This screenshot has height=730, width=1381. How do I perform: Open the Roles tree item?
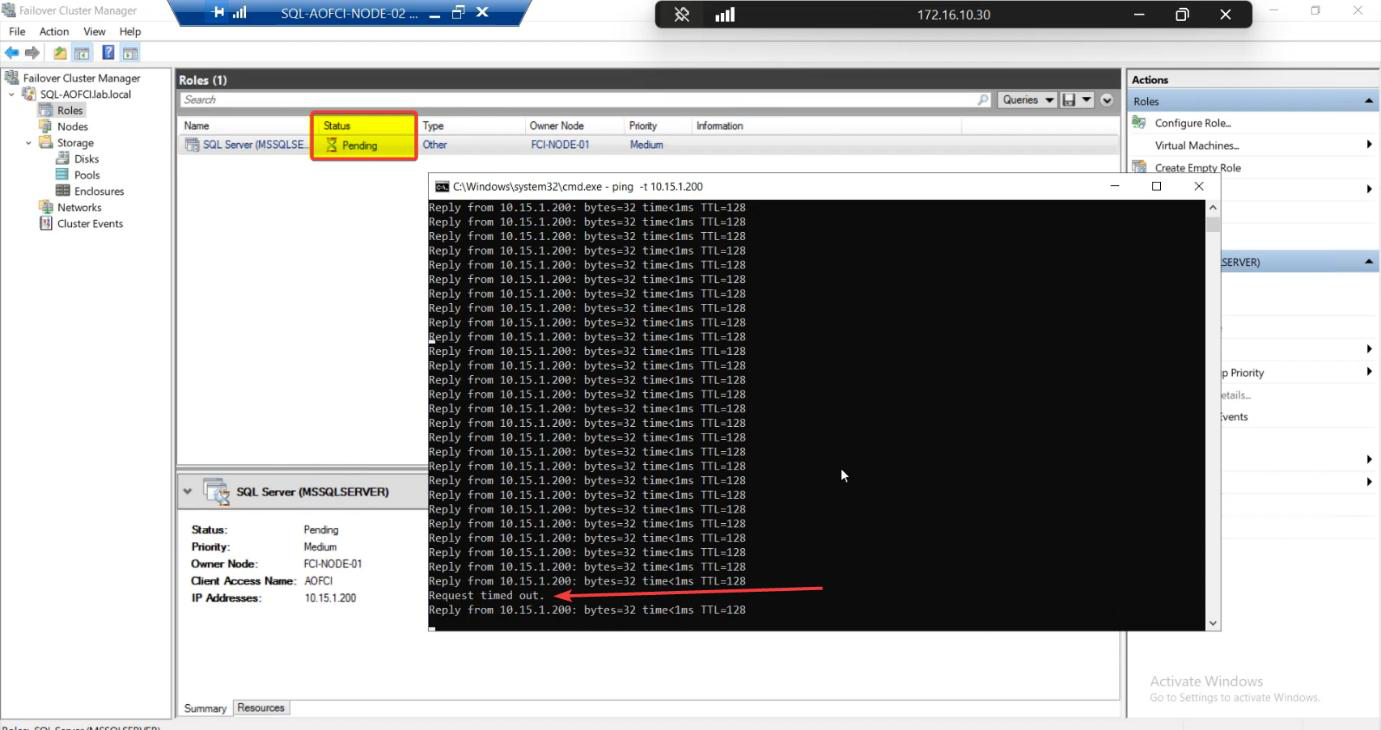[x=70, y=110]
